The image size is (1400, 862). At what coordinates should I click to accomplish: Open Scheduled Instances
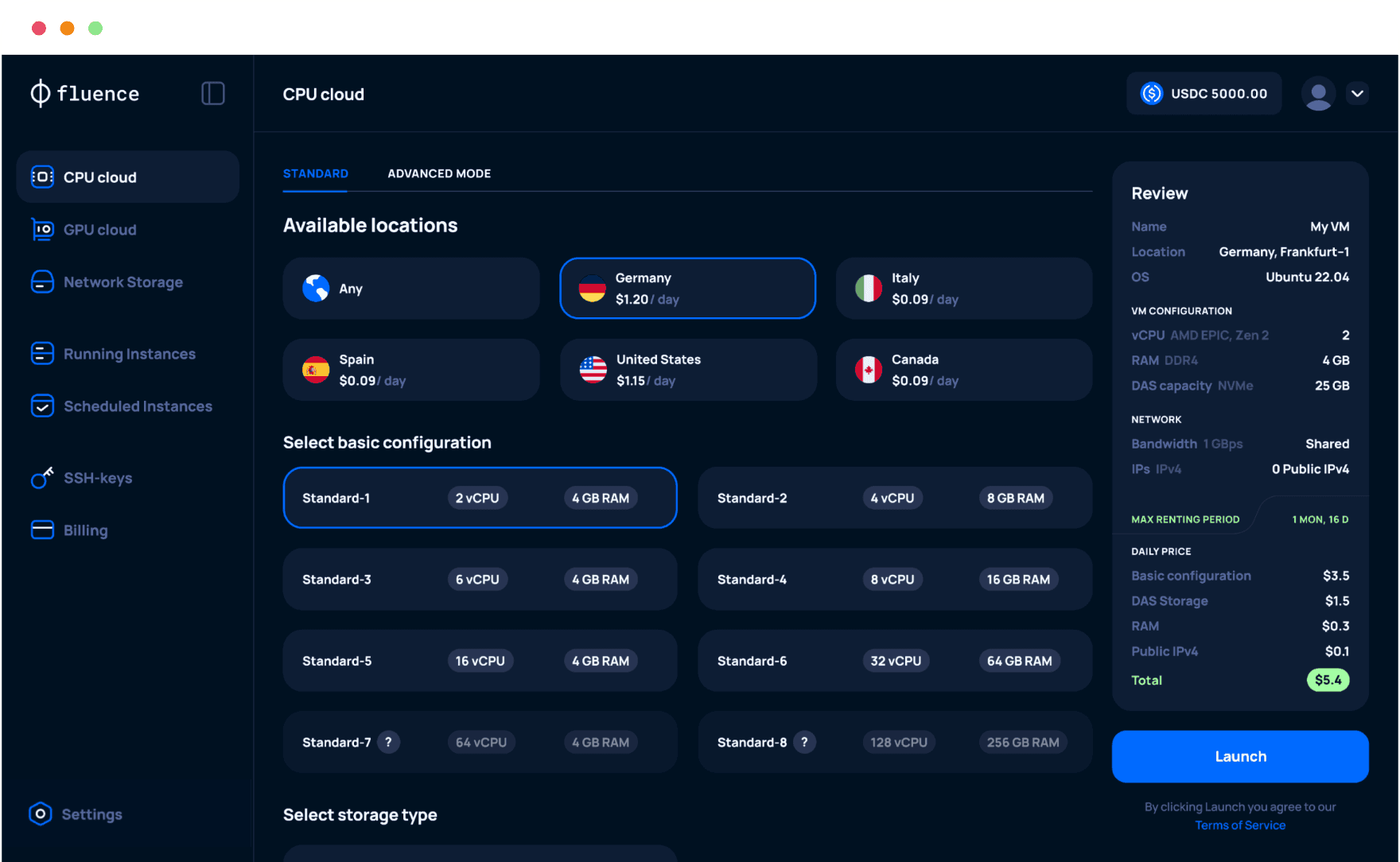[x=138, y=406]
